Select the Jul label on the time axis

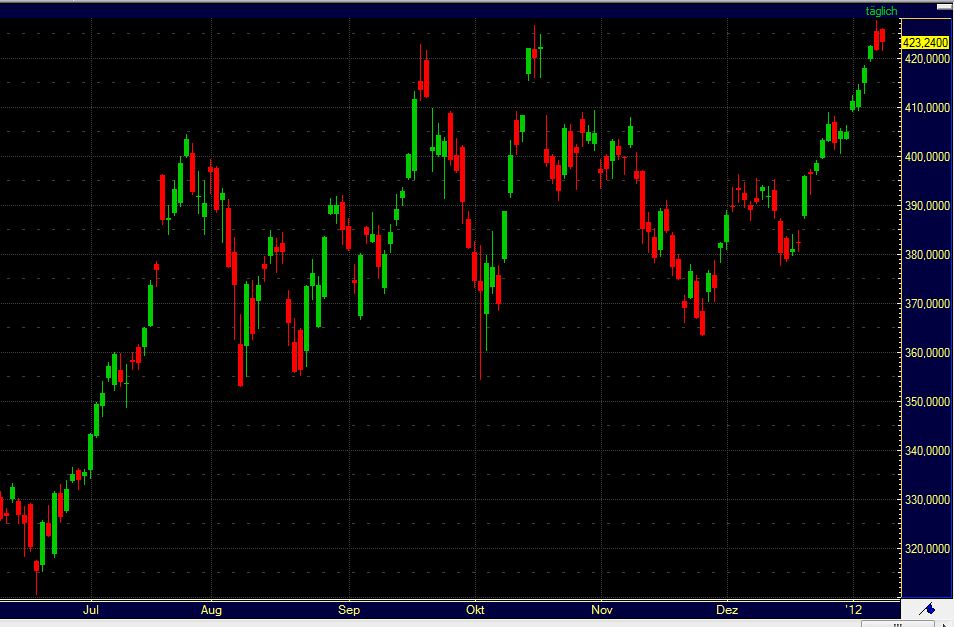click(x=91, y=609)
